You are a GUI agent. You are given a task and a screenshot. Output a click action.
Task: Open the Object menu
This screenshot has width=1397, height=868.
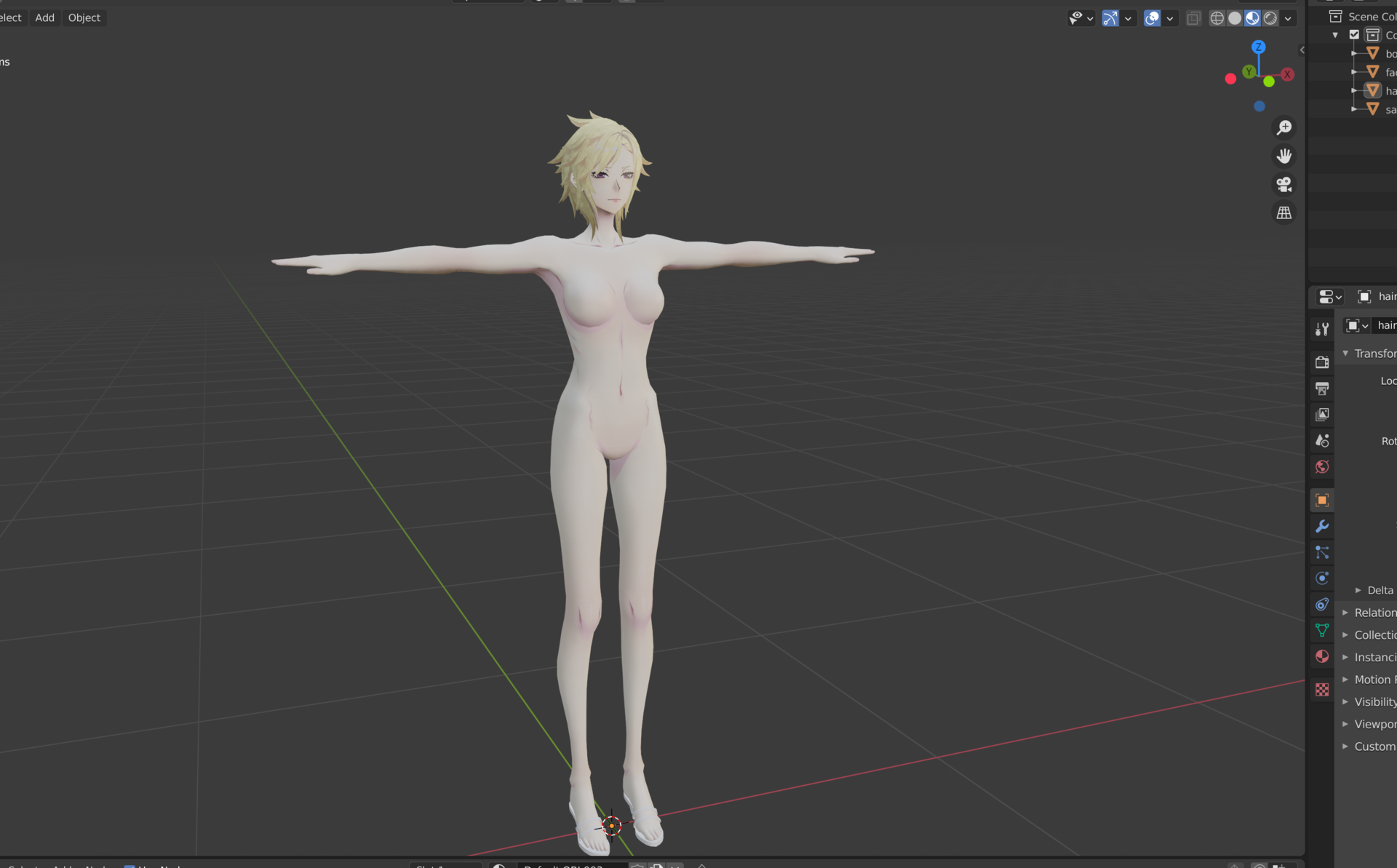[84, 17]
